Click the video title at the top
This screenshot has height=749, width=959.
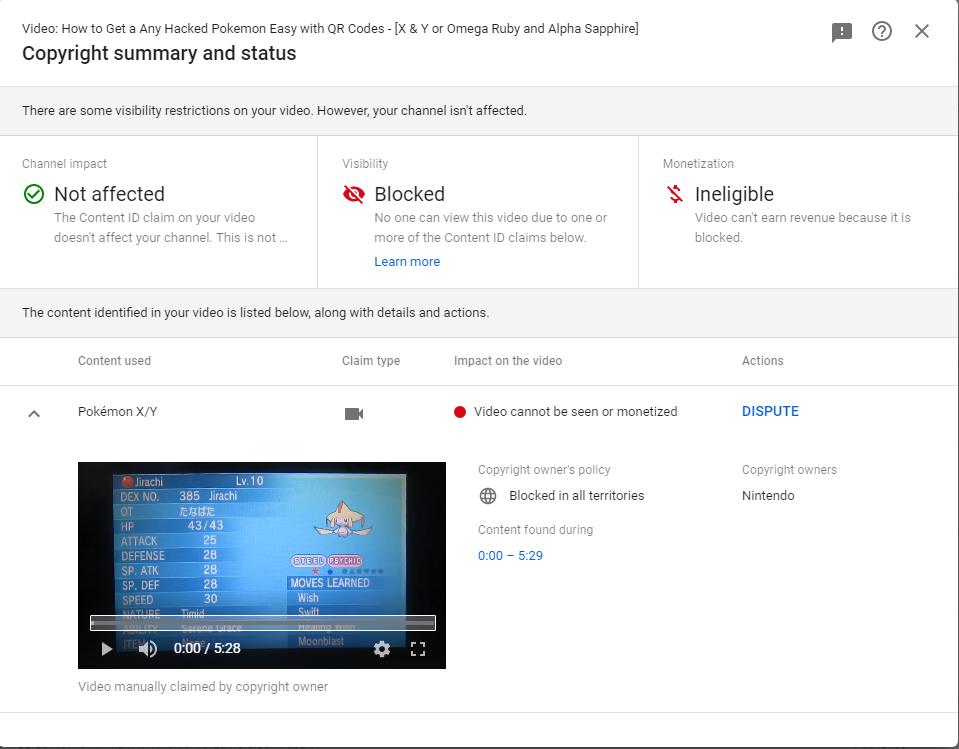pos(330,28)
